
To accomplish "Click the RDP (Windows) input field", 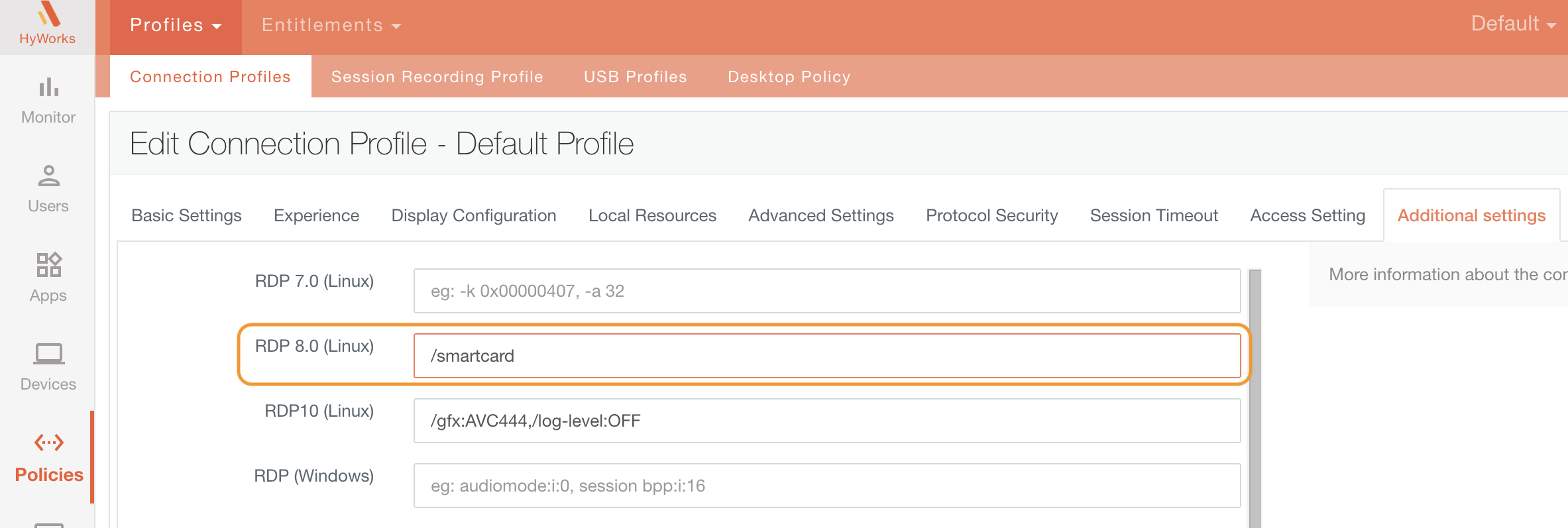I will [x=826, y=486].
